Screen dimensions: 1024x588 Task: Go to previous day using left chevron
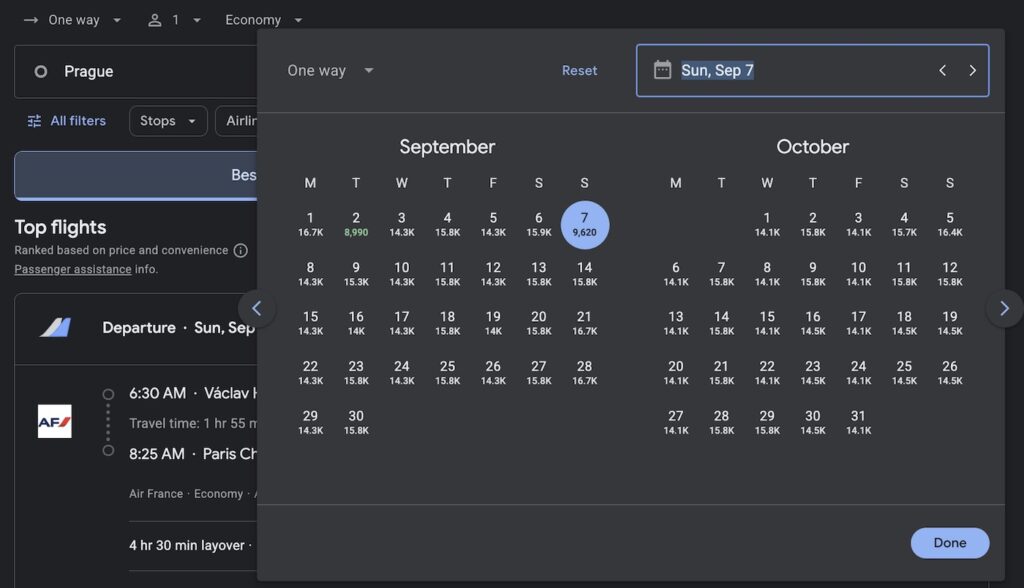[942, 70]
